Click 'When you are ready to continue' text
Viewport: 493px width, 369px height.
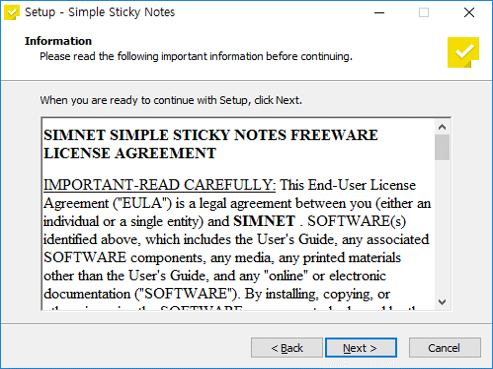pyautogui.click(x=171, y=100)
